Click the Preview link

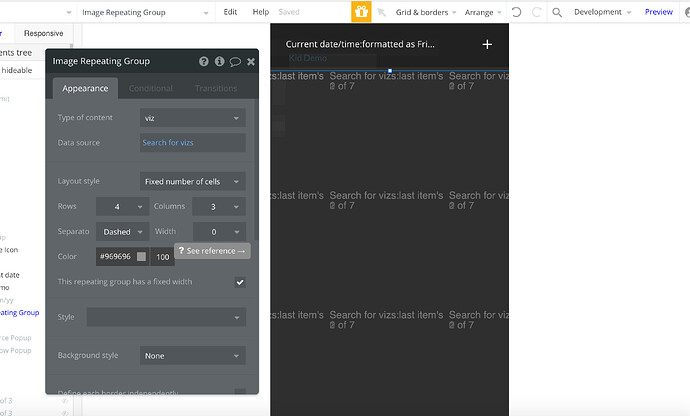pos(658,12)
